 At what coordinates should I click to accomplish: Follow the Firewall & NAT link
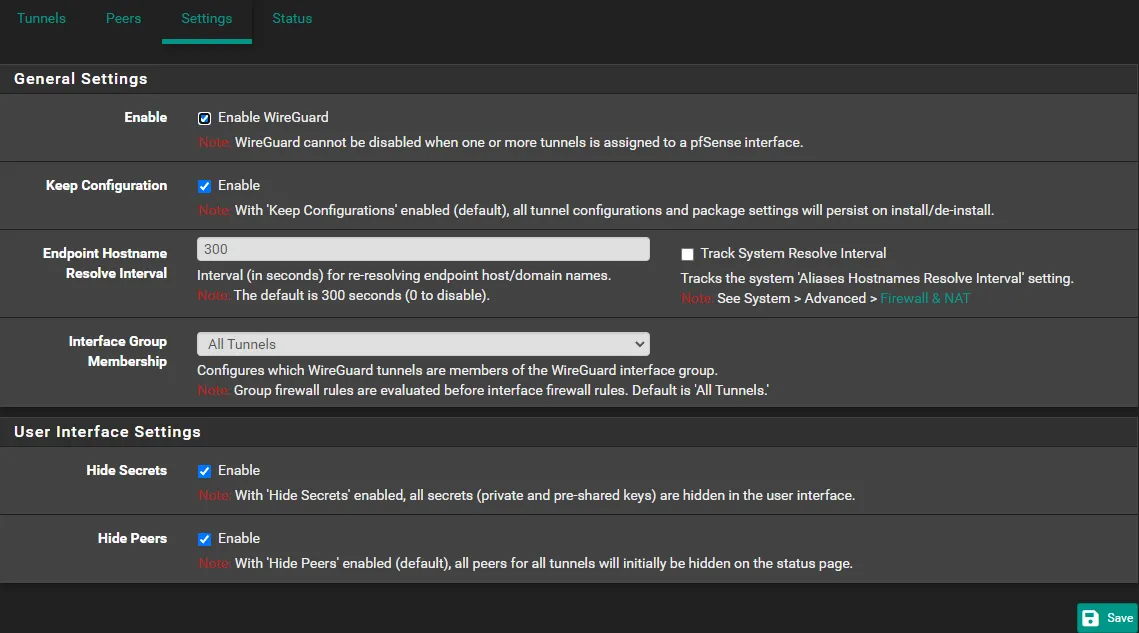(925, 297)
